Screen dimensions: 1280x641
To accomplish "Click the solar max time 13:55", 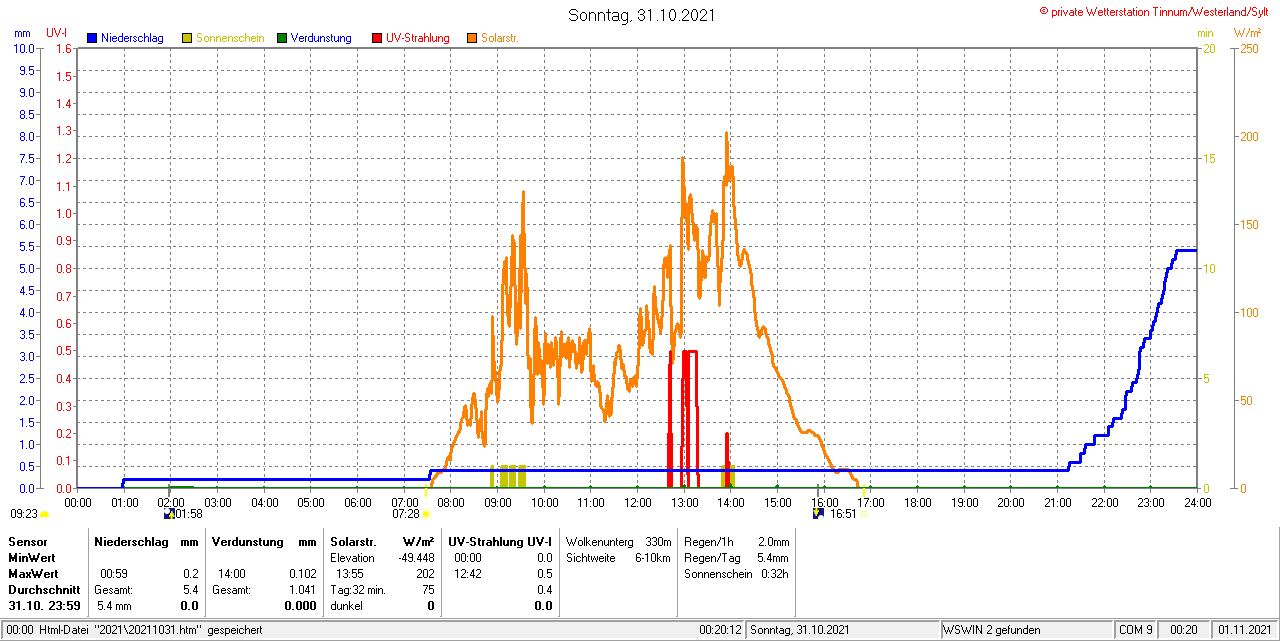I will click(350, 574).
